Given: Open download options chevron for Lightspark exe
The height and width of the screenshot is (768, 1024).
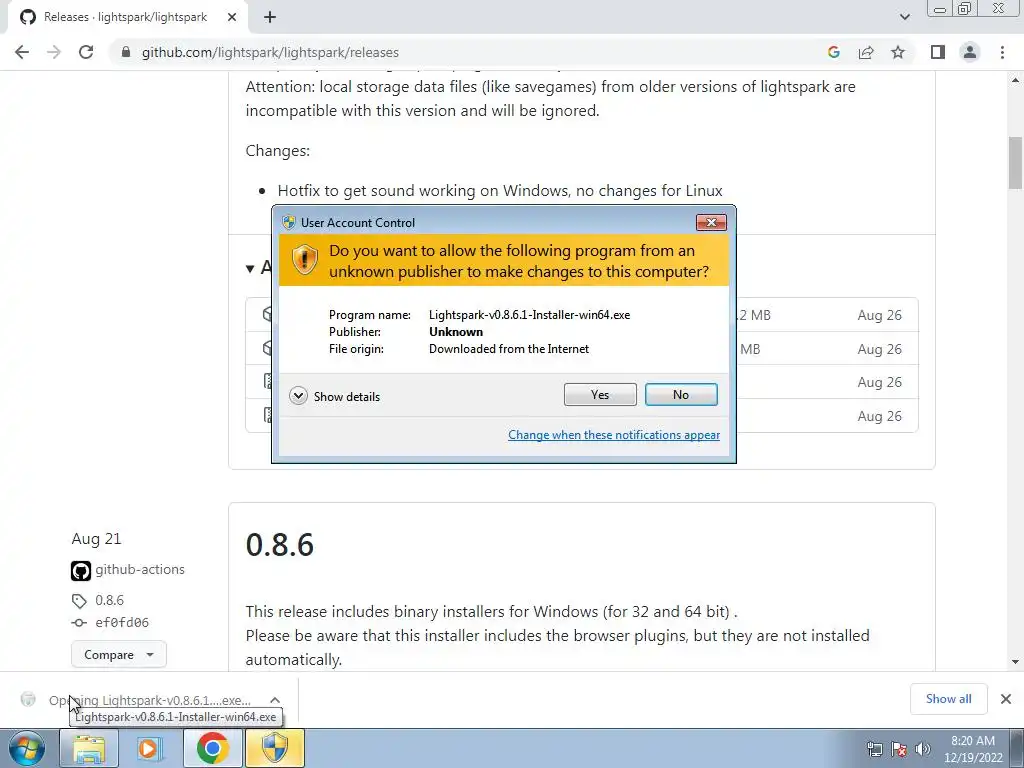Looking at the screenshot, I should [x=275, y=700].
